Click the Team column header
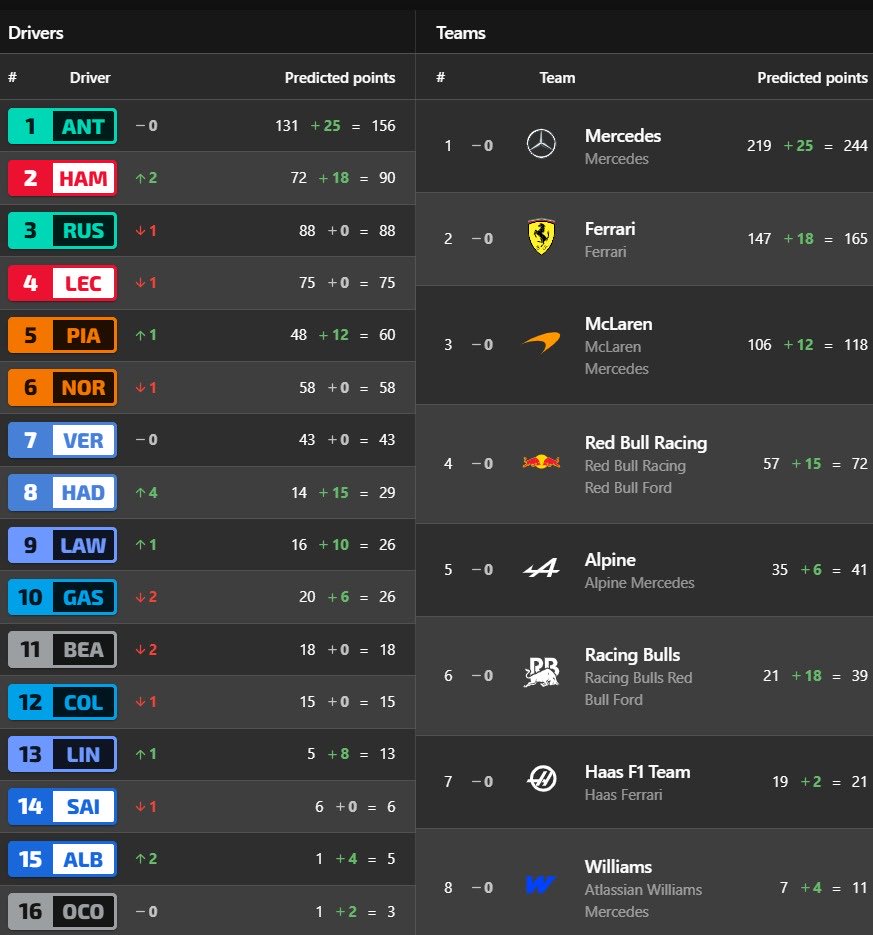 coord(558,78)
